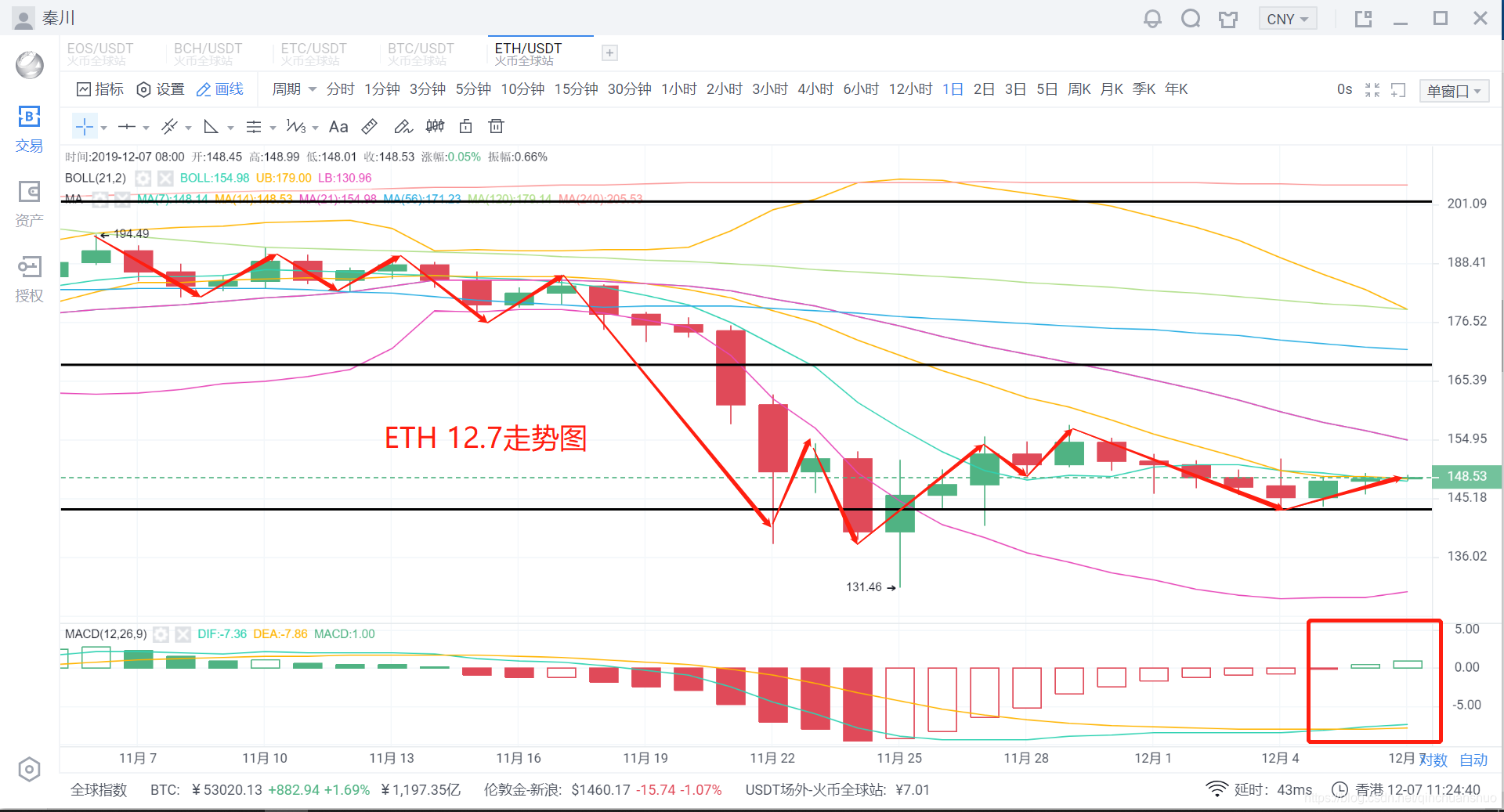The image size is (1504, 812).
Task: Switch to the ETC/USDT tab
Action: (314, 53)
